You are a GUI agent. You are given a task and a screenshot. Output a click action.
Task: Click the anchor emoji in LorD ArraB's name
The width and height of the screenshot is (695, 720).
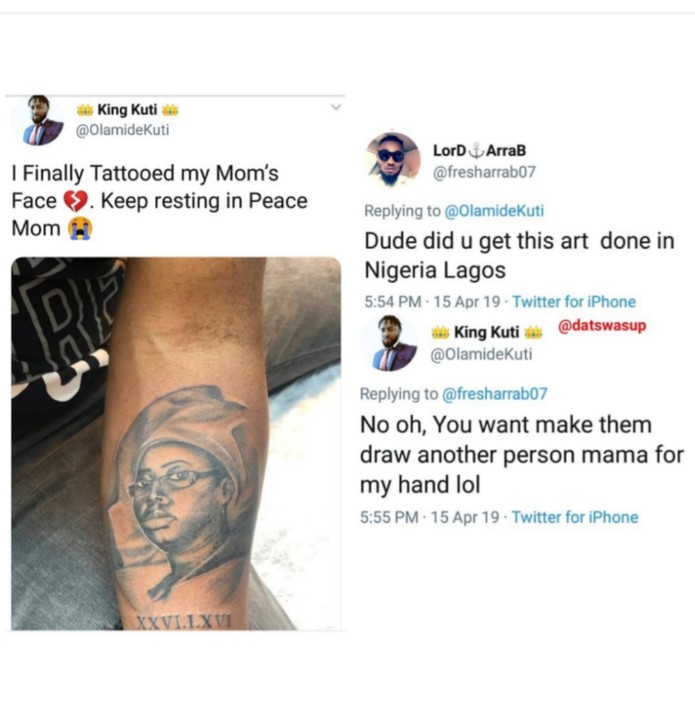coord(476,151)
